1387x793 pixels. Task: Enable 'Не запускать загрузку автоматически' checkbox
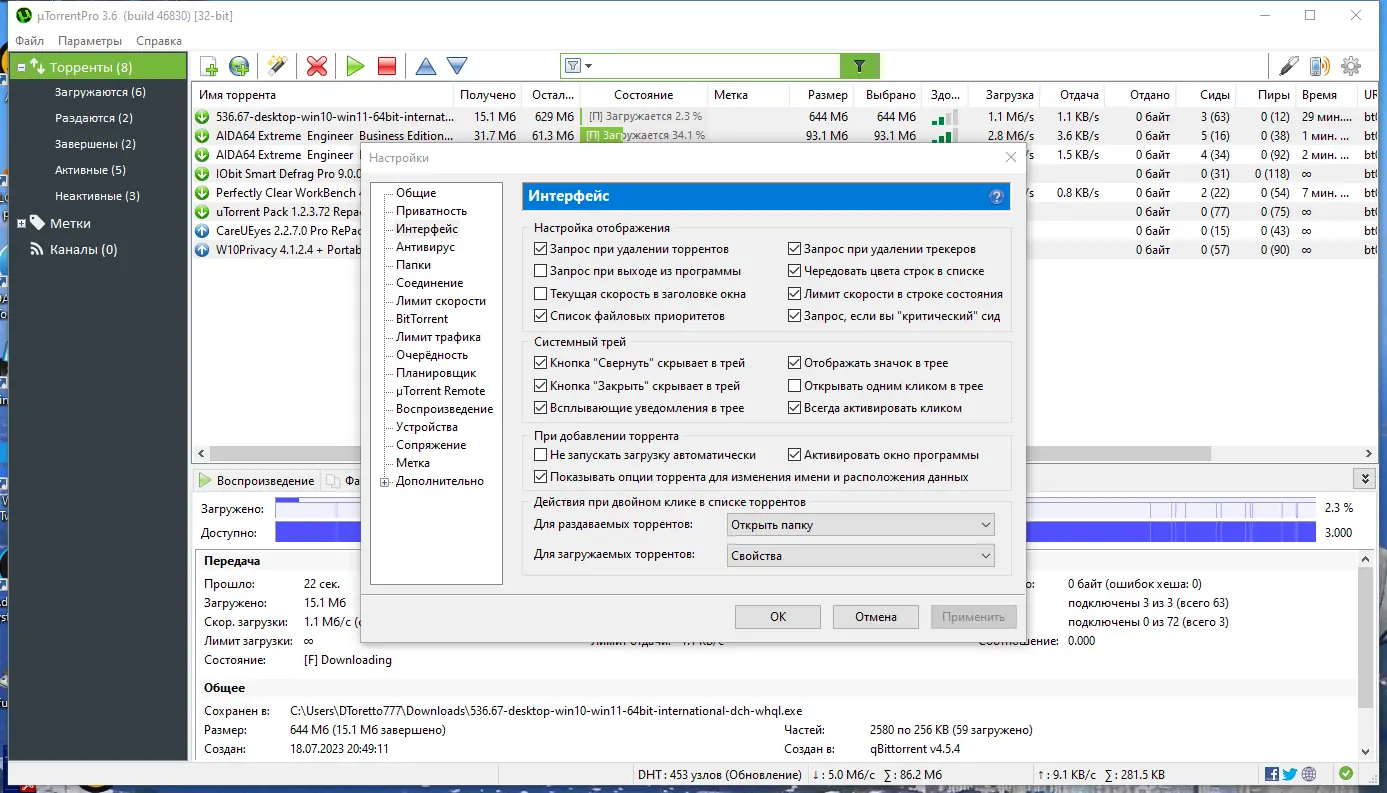541,455
